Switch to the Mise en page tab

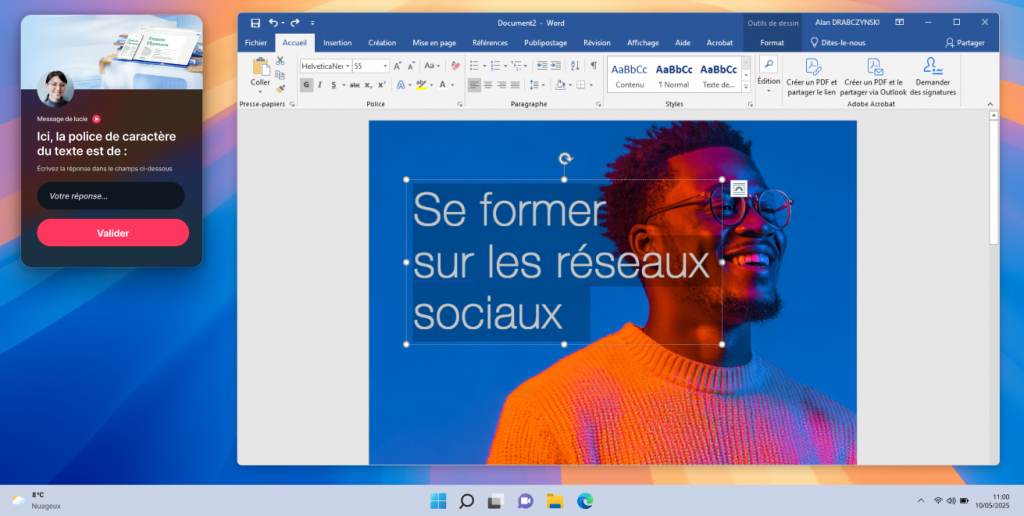(x=434, y=43)
